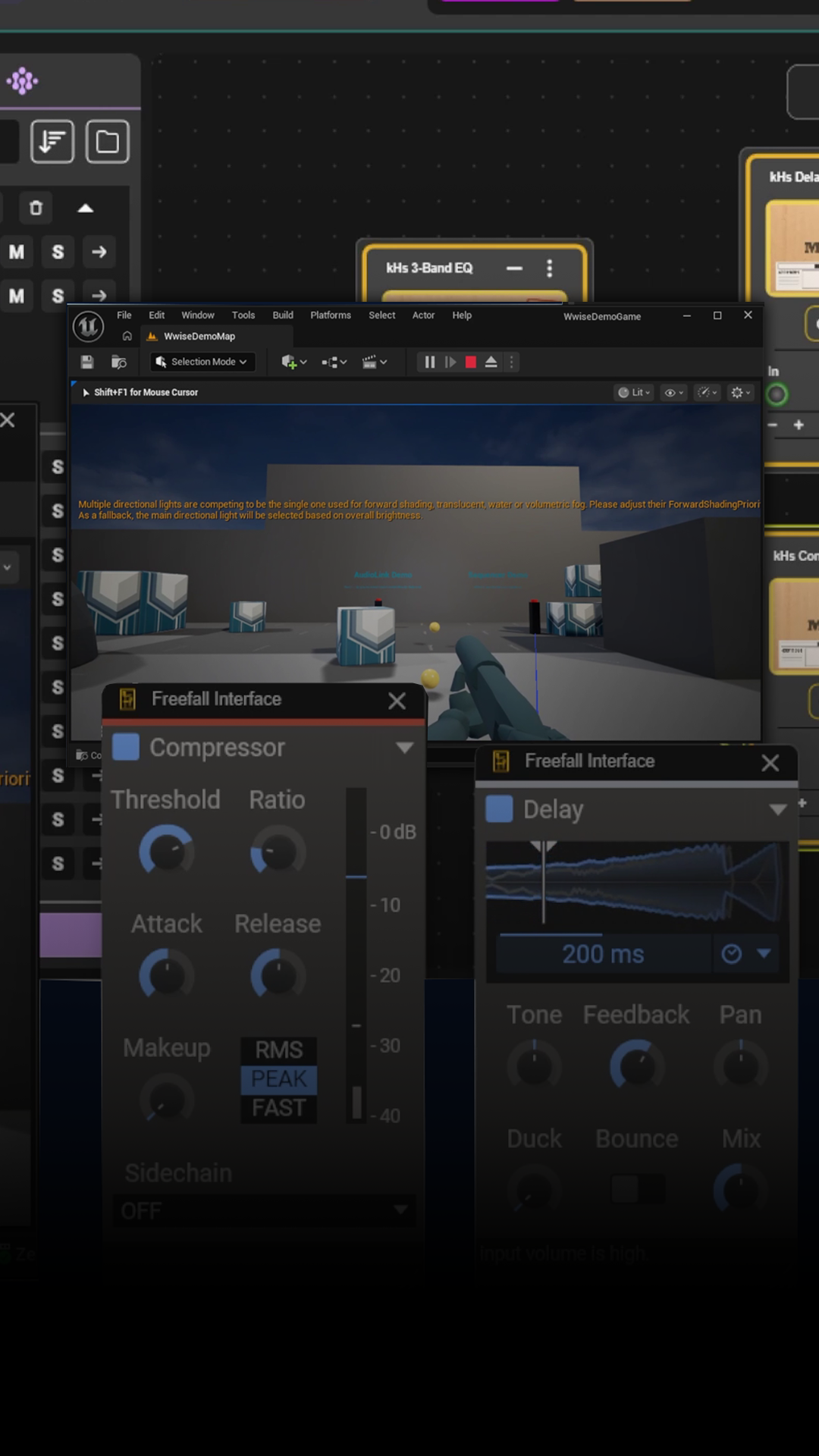Click the Unreal Engine logo icon

(x=88, y=327)
